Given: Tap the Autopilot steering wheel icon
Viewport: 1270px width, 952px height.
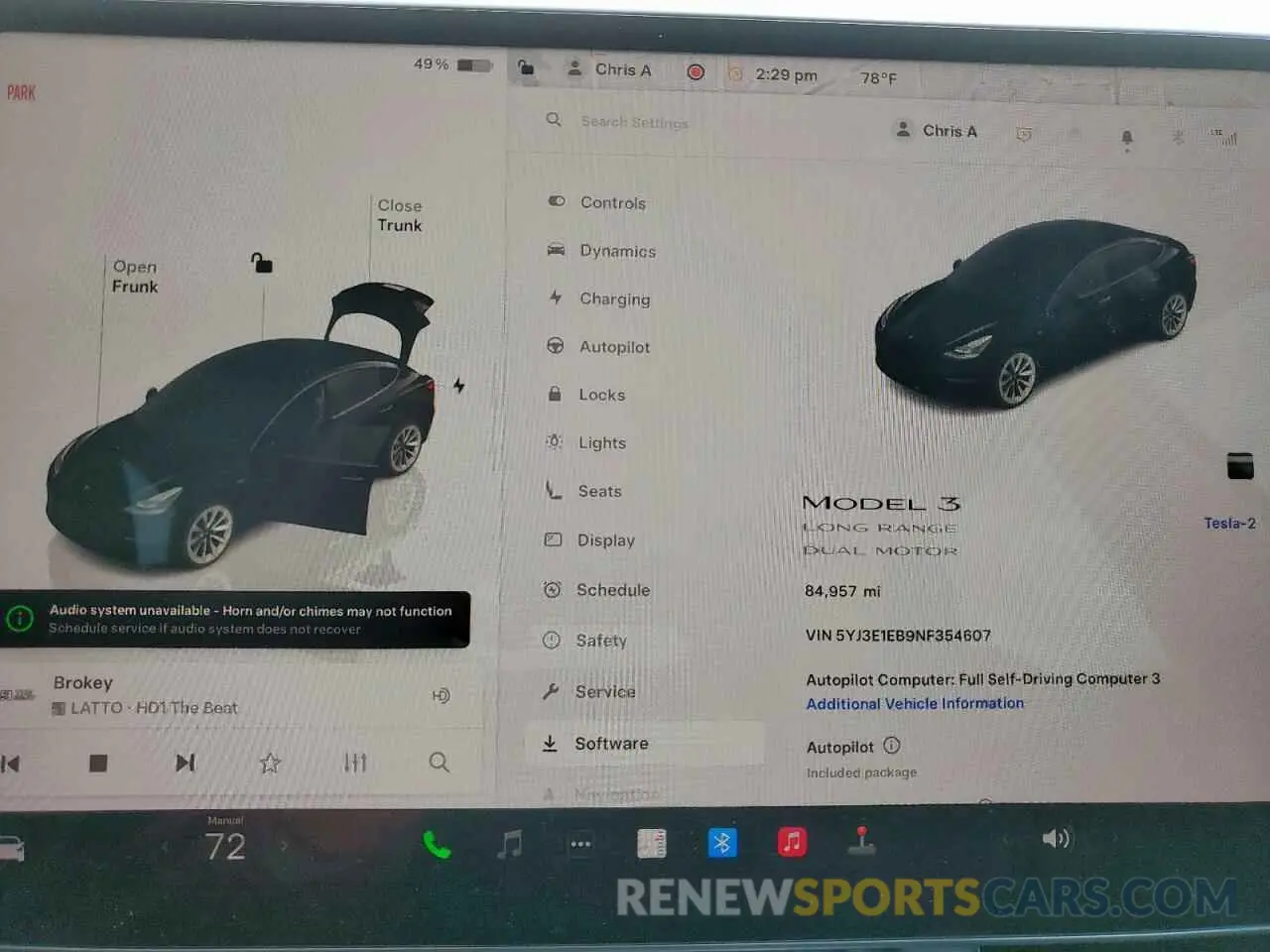Looking at the screenshot, I should 556,345.
